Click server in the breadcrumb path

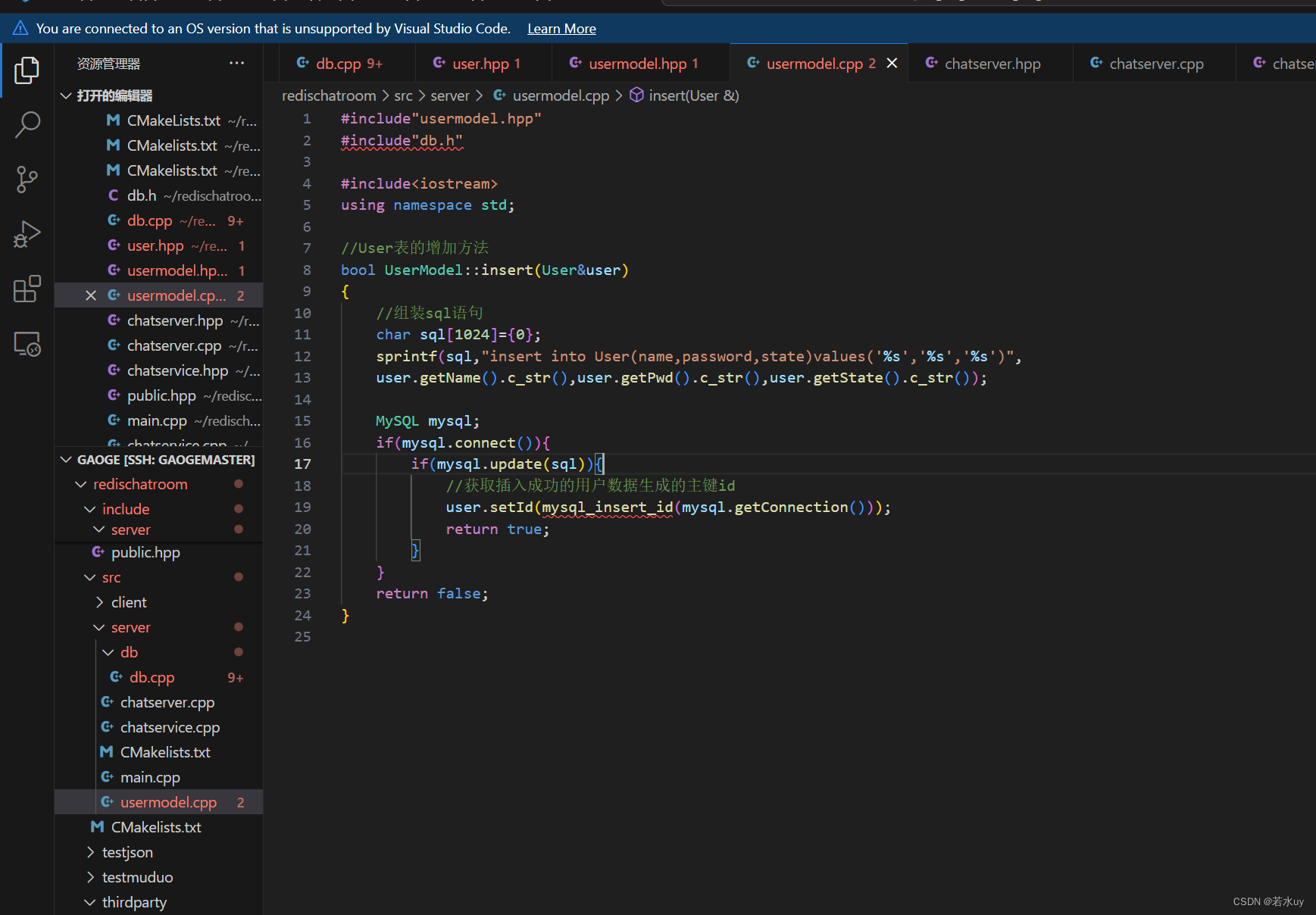point(450,95)
